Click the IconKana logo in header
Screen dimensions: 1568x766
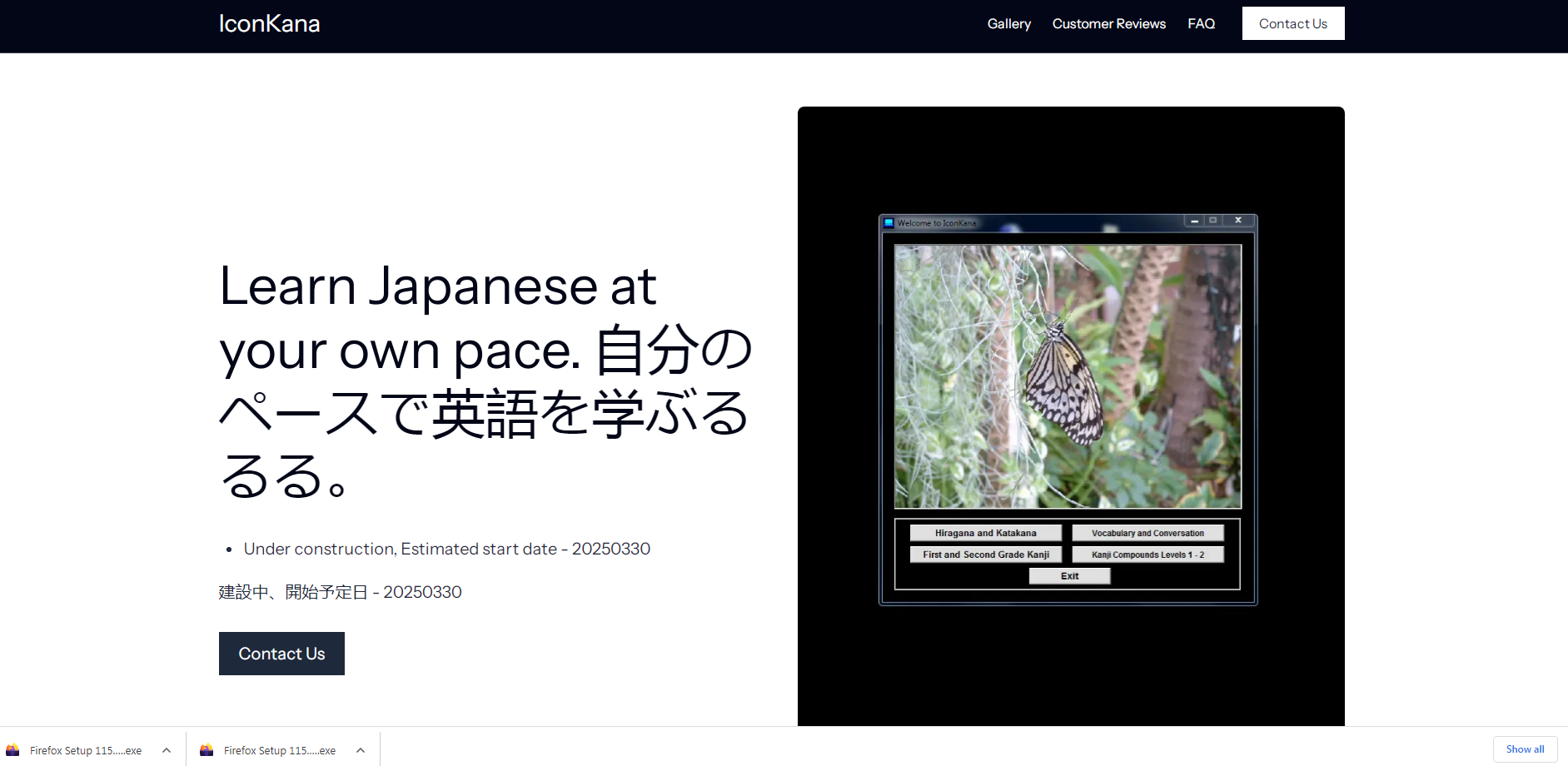269,23
